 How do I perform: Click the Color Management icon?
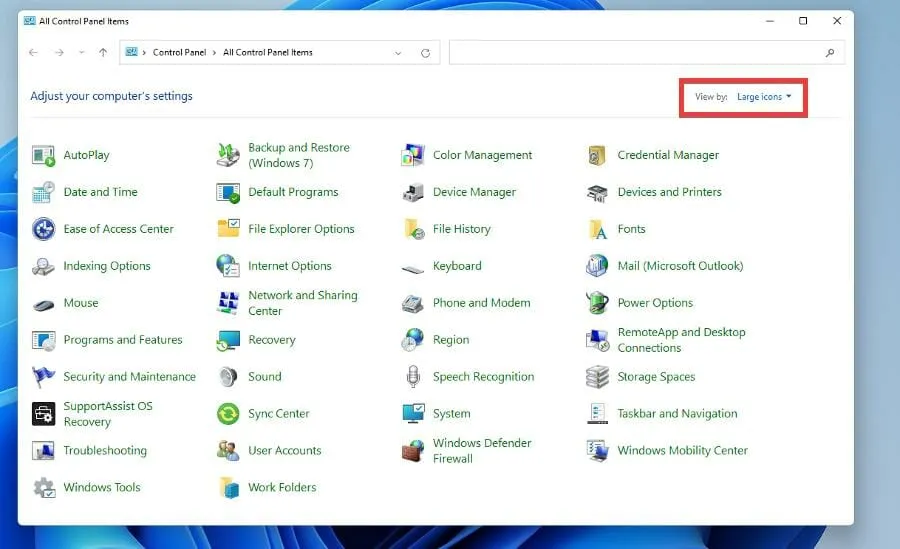pyautogui.click(x=413, y=156)
